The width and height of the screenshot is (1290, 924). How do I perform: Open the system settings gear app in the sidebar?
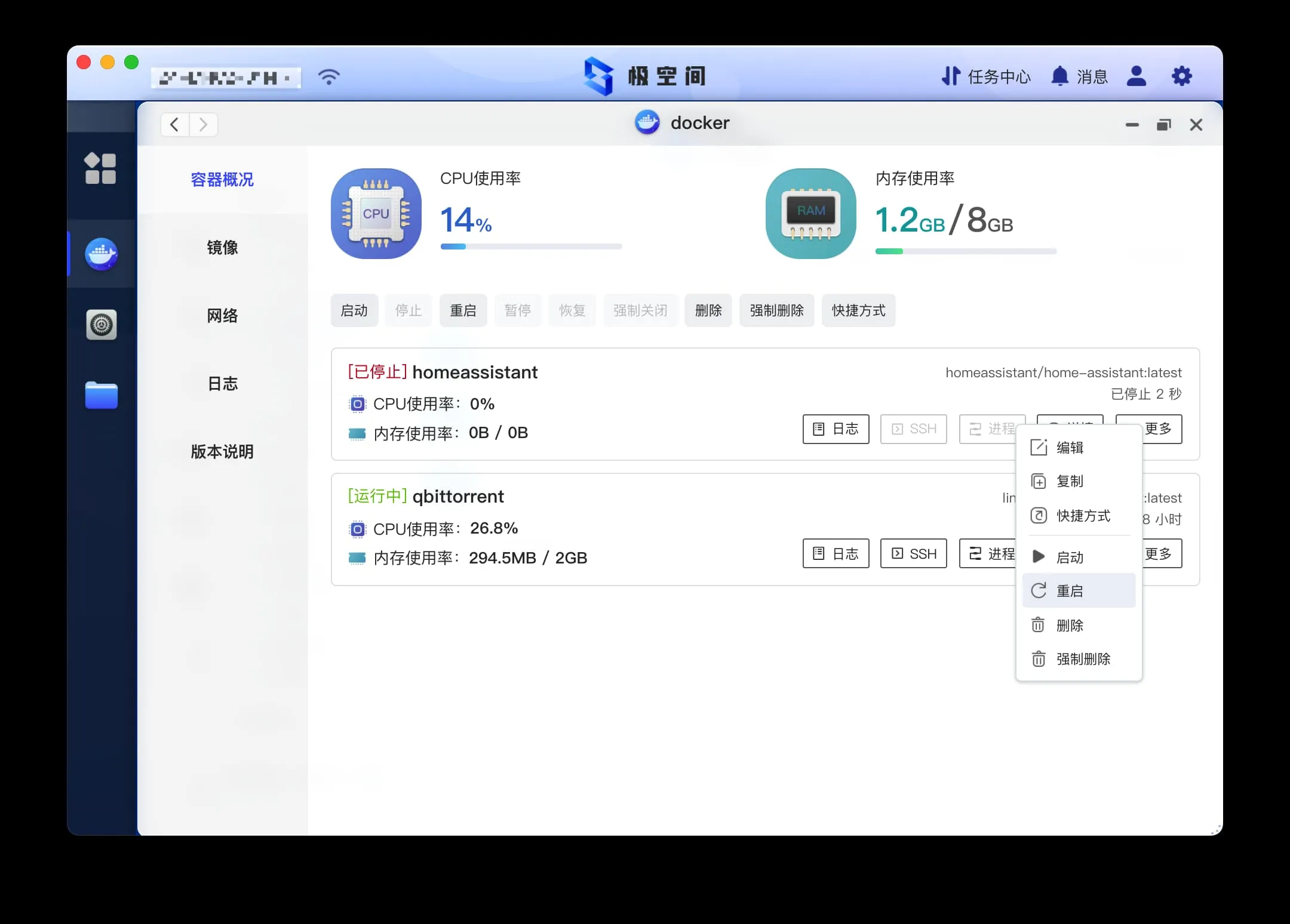coord(101,325)
